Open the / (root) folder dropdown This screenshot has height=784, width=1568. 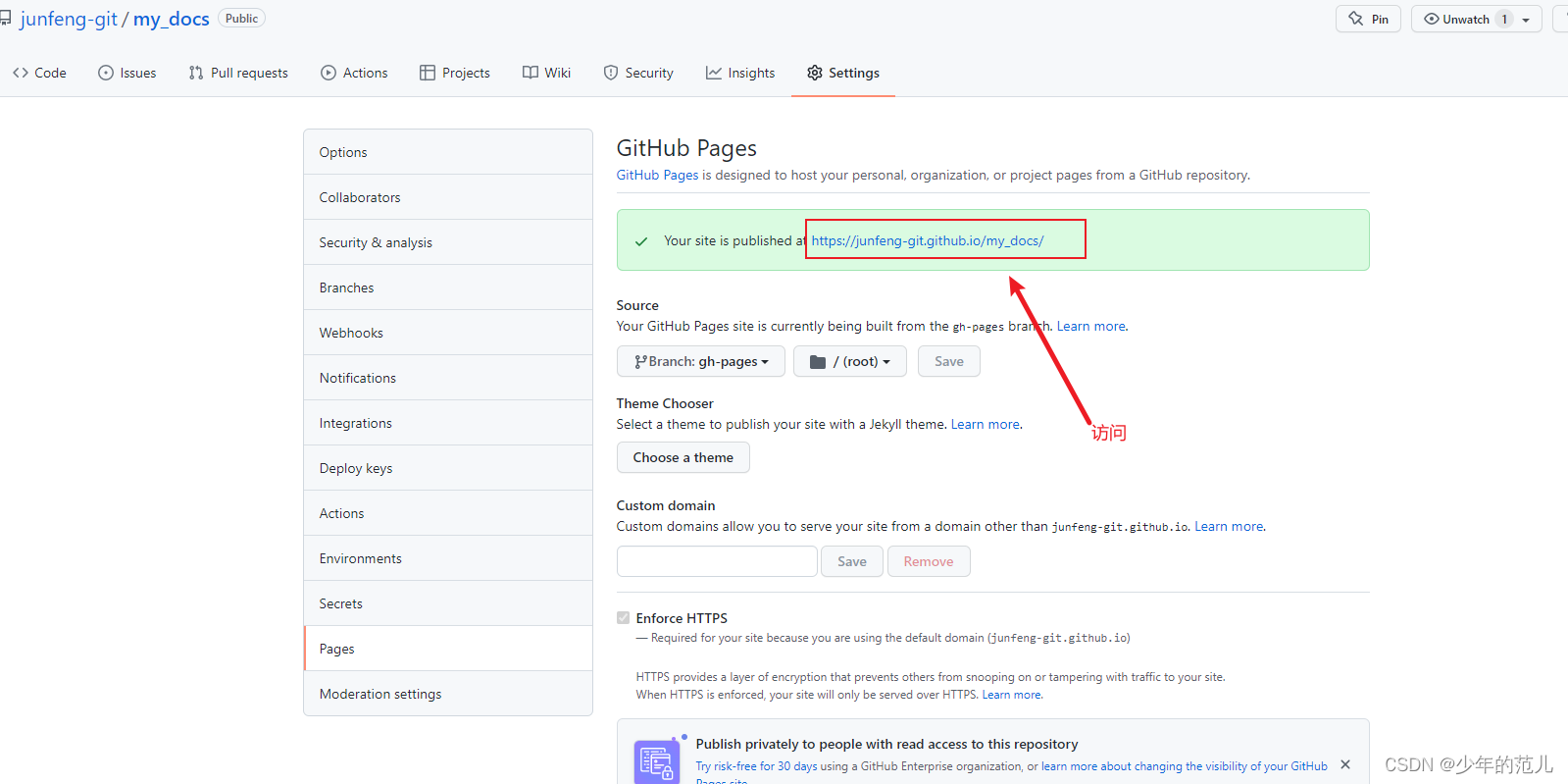click(x=849, y=361)
